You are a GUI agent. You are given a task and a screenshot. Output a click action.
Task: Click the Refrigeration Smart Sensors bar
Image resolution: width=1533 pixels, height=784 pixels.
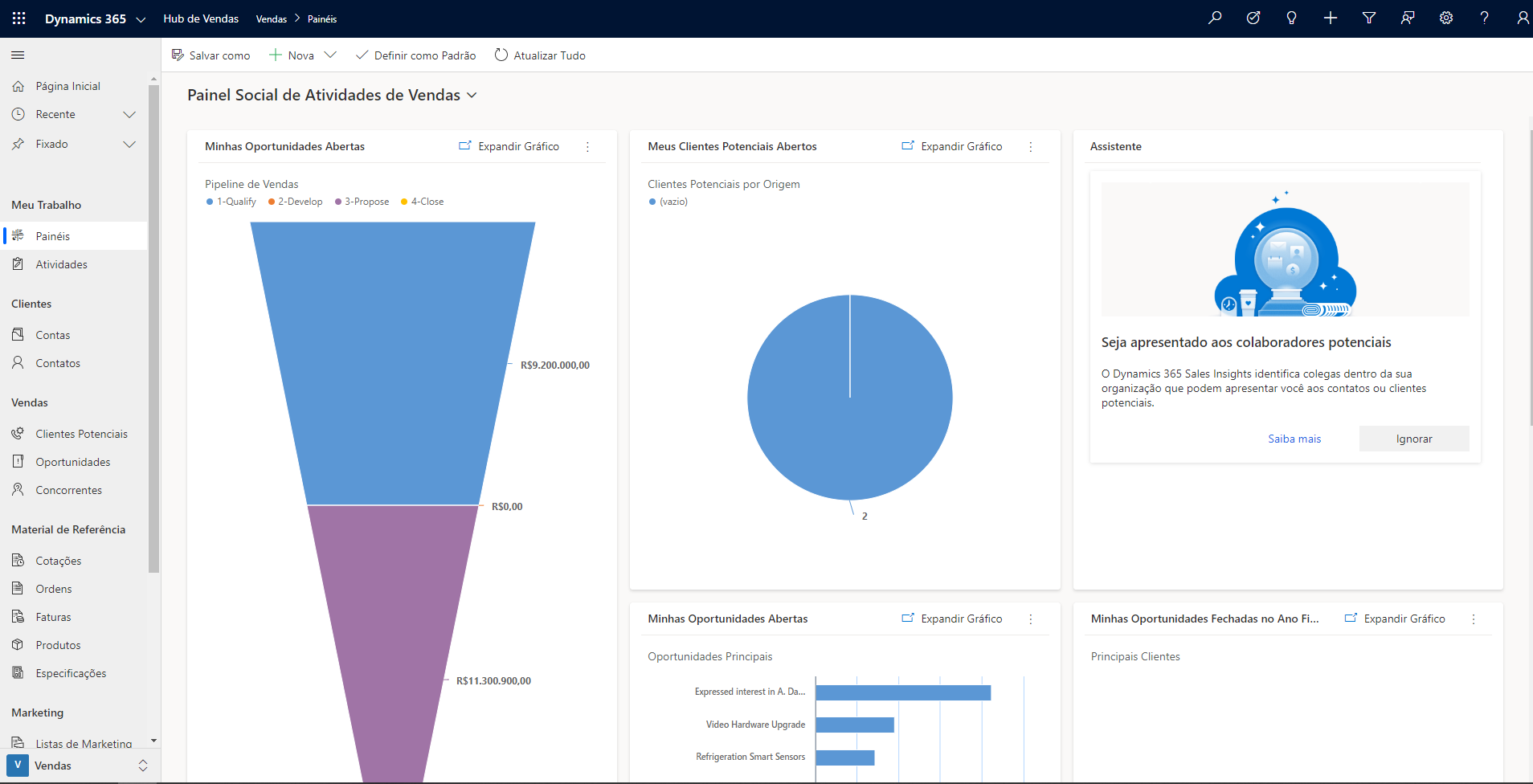tap(845, 757)
